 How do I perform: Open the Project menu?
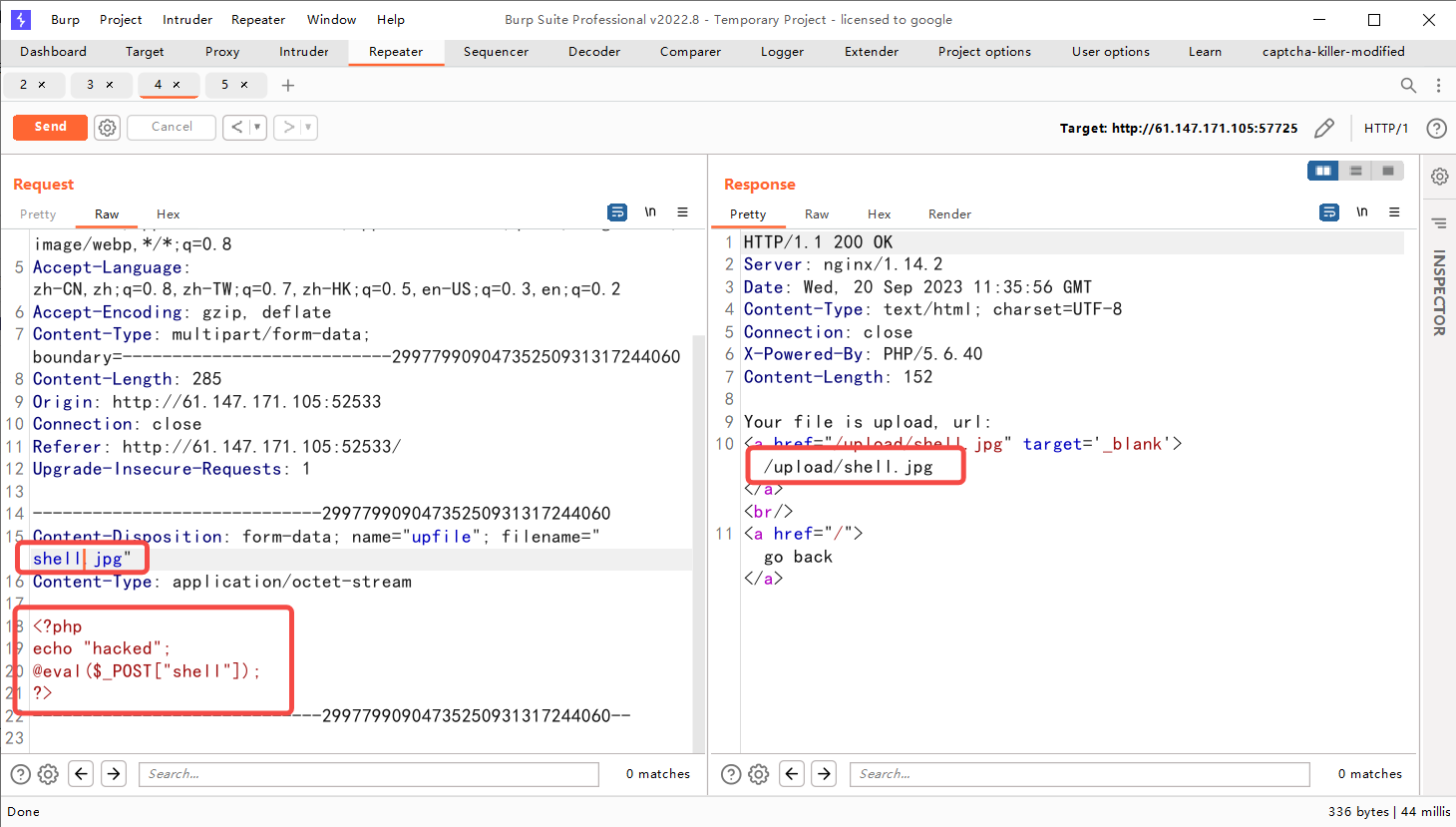point(121,19)
